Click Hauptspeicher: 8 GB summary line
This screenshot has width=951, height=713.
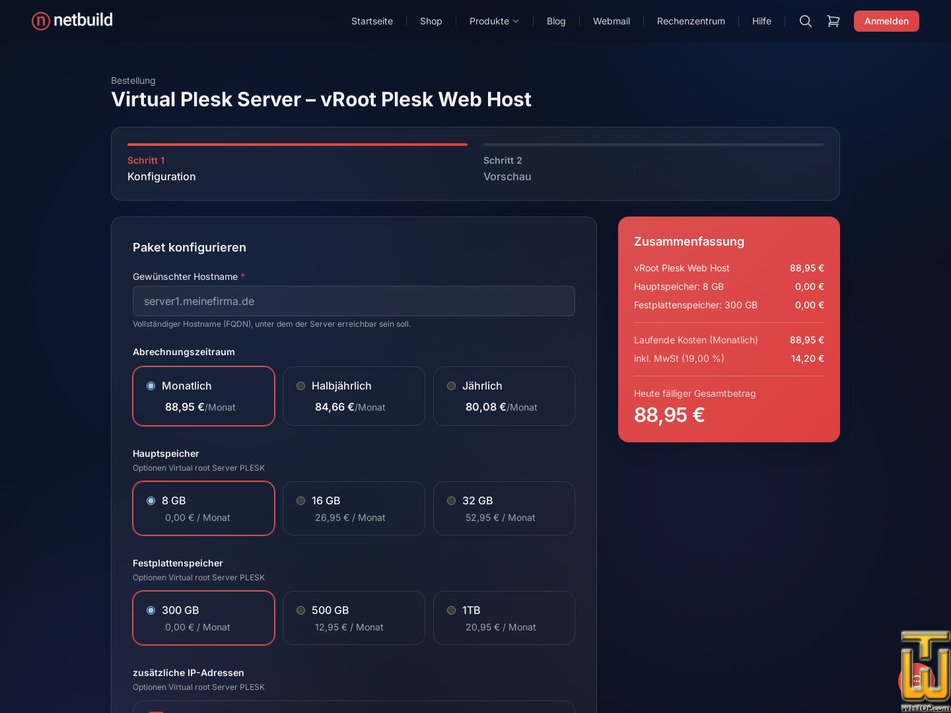[x=729, y=286]
